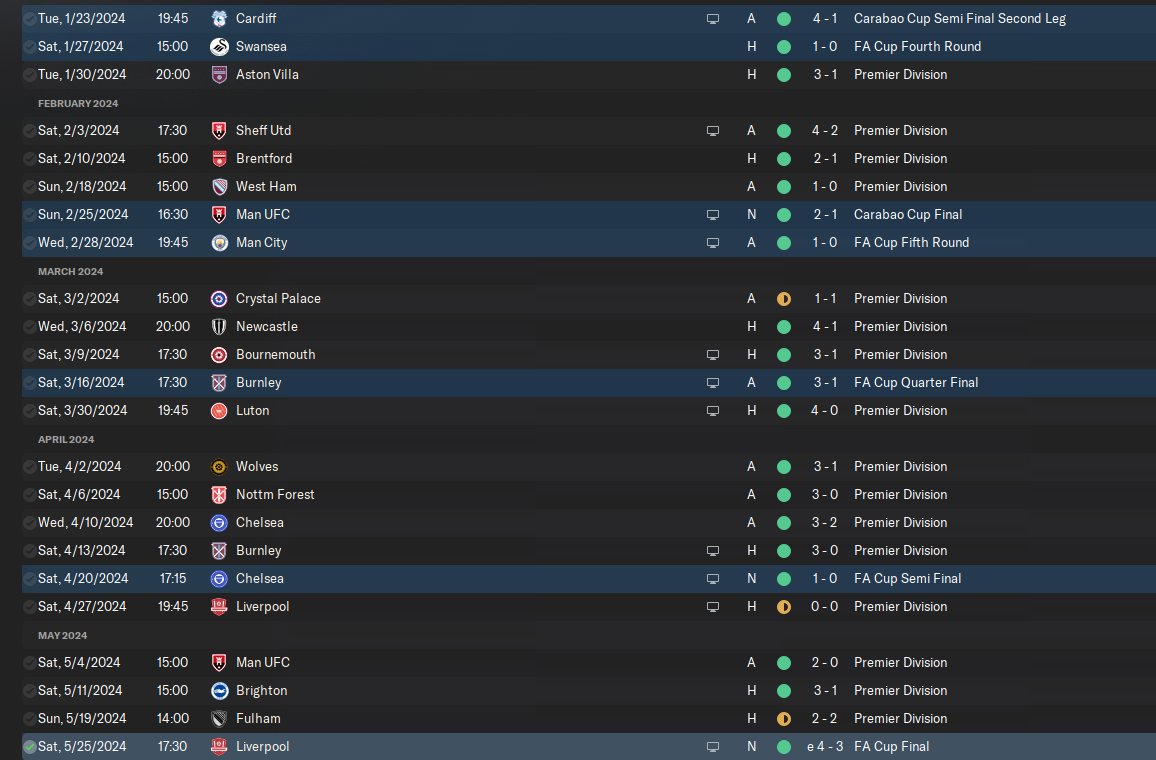1156x760 pixels.
Task: Click TV broadcast icon on Carabao Cup Final row
Action: click(713, 215)
